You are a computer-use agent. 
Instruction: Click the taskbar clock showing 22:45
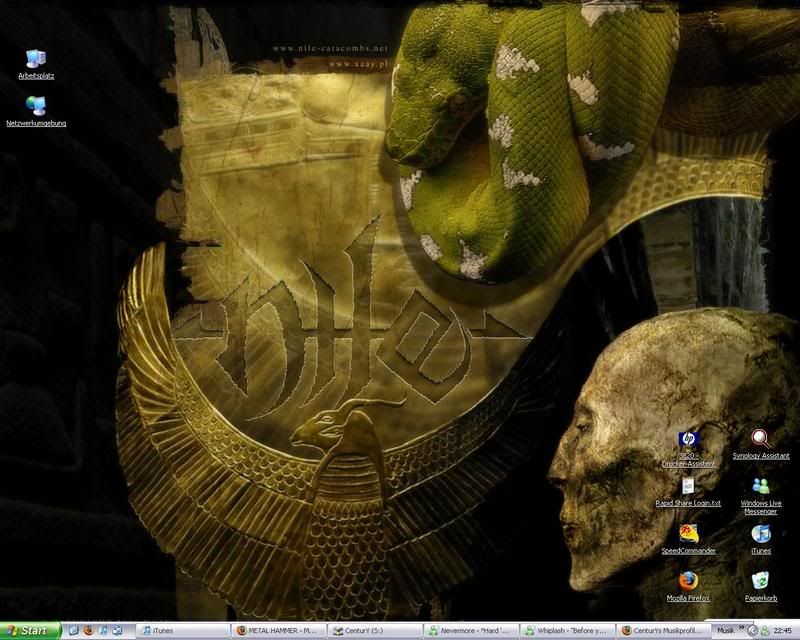[x=783, y=631]
